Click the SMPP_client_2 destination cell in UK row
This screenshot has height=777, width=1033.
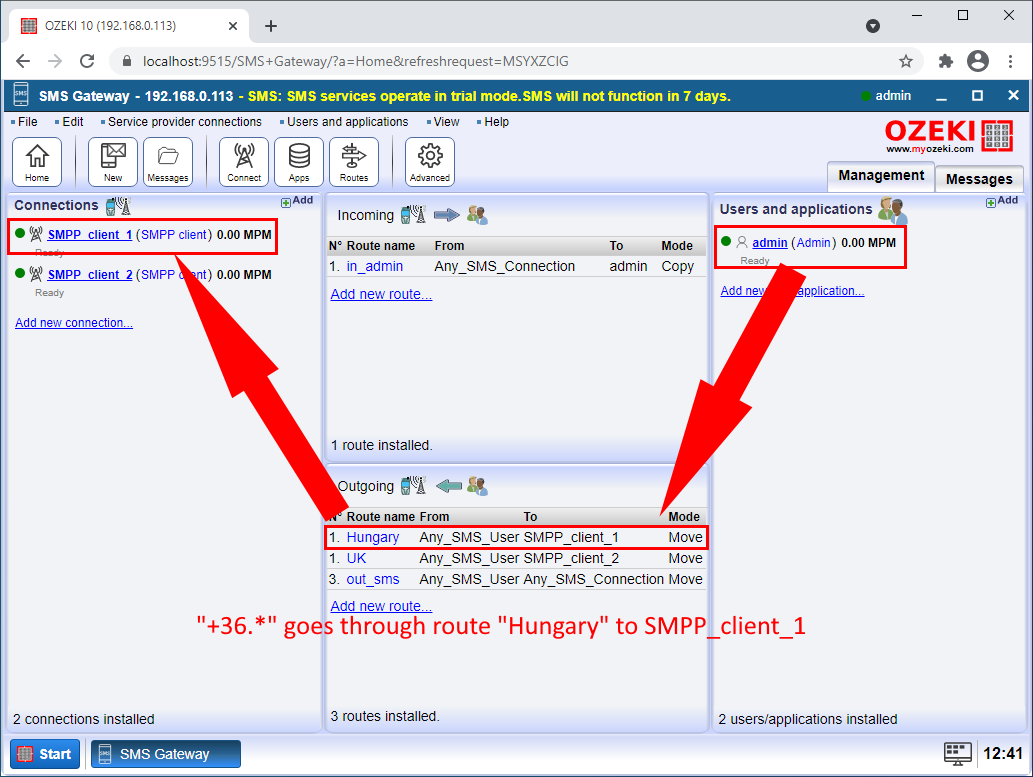(x=571, y=558)
